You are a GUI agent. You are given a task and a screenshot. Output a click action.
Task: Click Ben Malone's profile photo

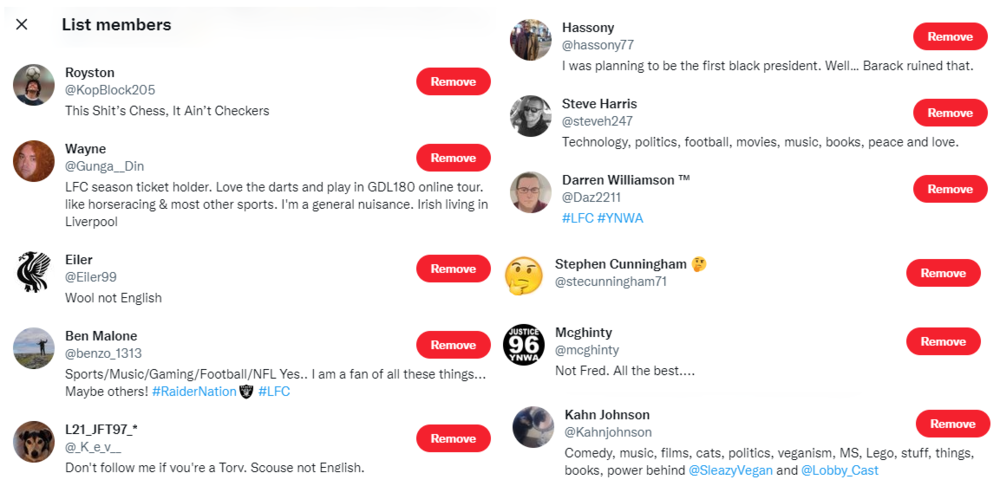point(34,348)
